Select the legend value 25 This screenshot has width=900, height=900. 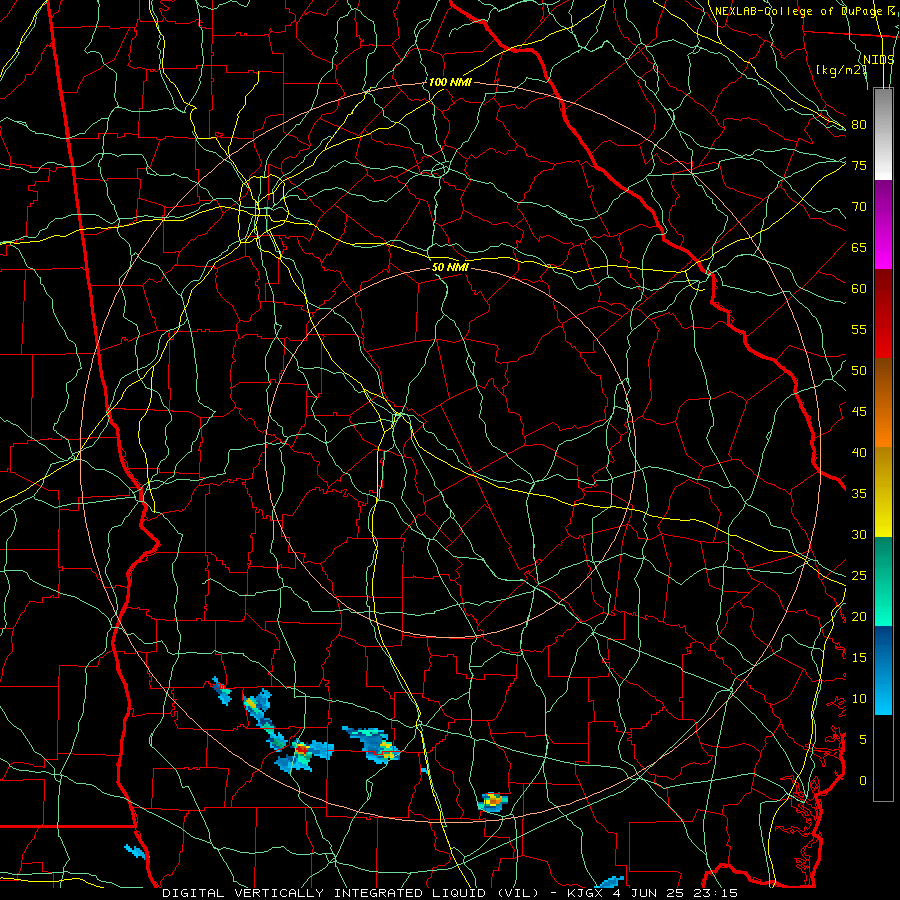[x=859, y=576]
